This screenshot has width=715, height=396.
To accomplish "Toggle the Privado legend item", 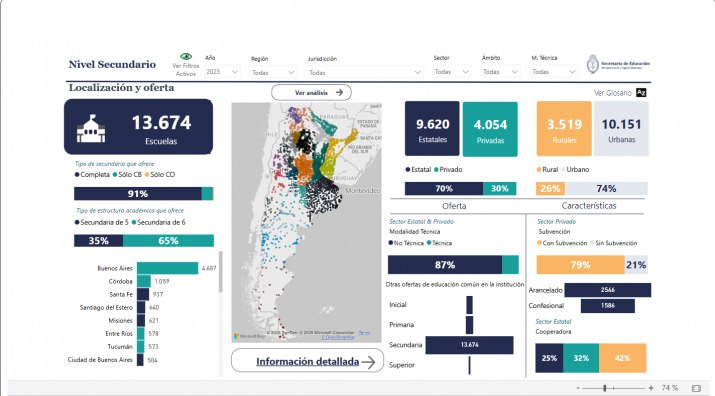I will coord(448,170).
